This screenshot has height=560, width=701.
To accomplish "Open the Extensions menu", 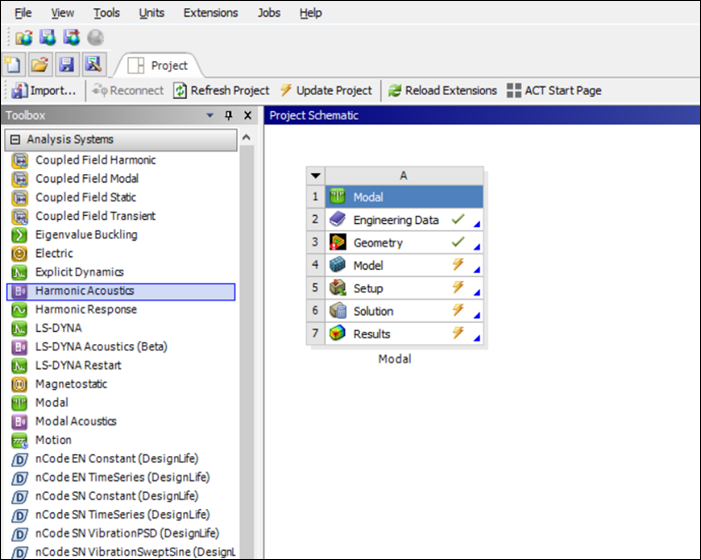I will (210, 13).
